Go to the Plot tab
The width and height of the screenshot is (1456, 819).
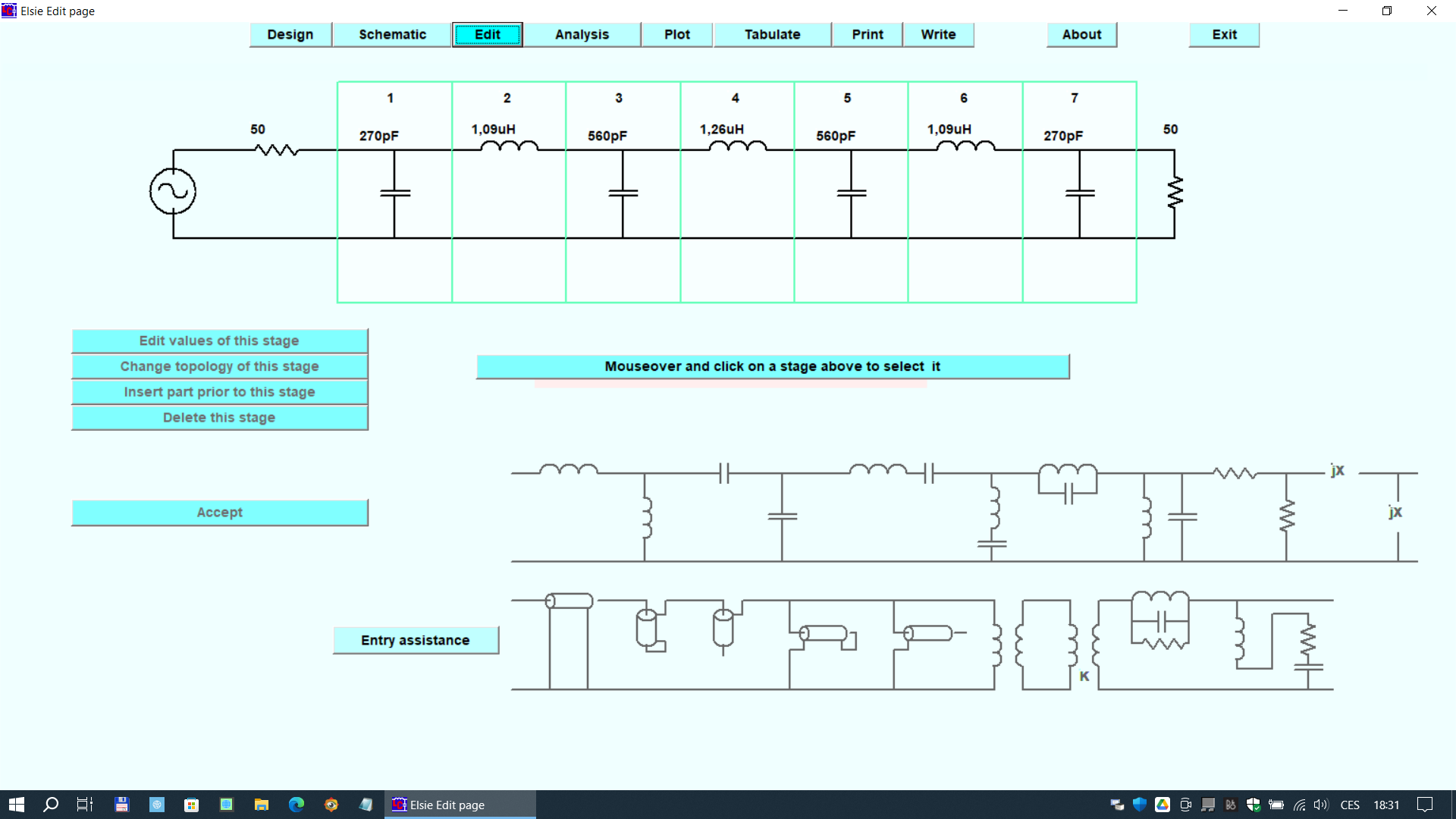[x=676, y=35]
